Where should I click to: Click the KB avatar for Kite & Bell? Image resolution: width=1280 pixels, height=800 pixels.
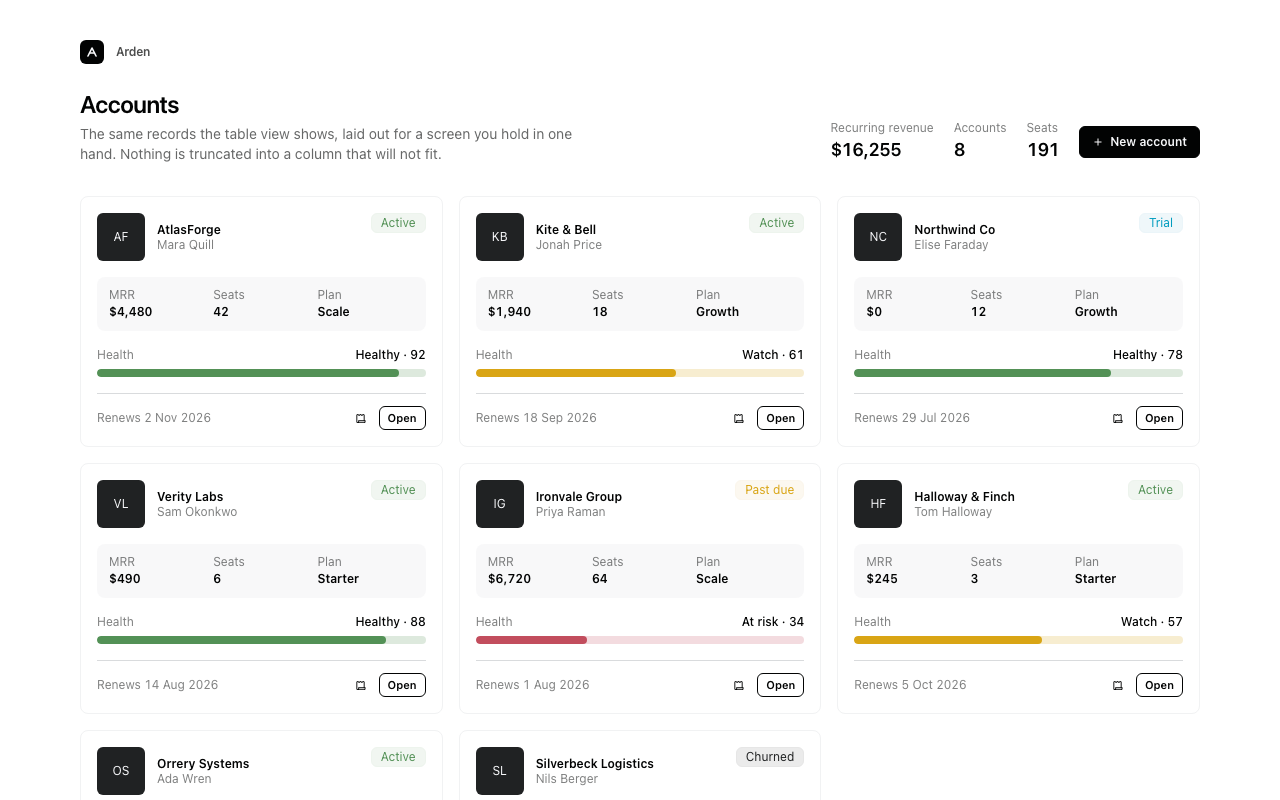coord(500,237)
